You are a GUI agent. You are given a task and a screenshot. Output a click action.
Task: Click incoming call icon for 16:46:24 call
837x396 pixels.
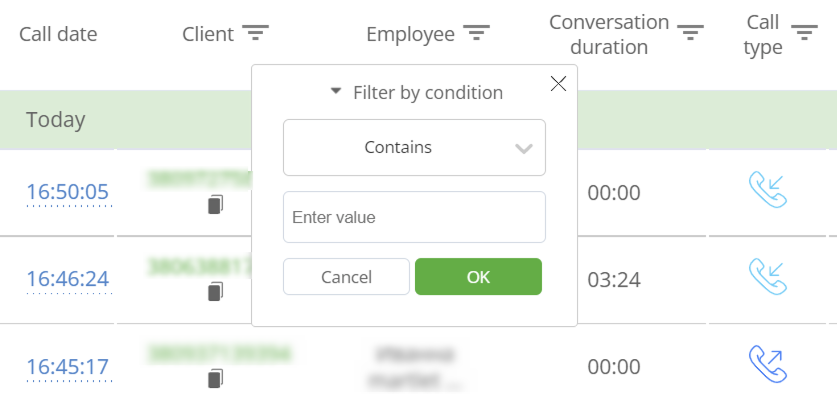[x=768, y=276]
